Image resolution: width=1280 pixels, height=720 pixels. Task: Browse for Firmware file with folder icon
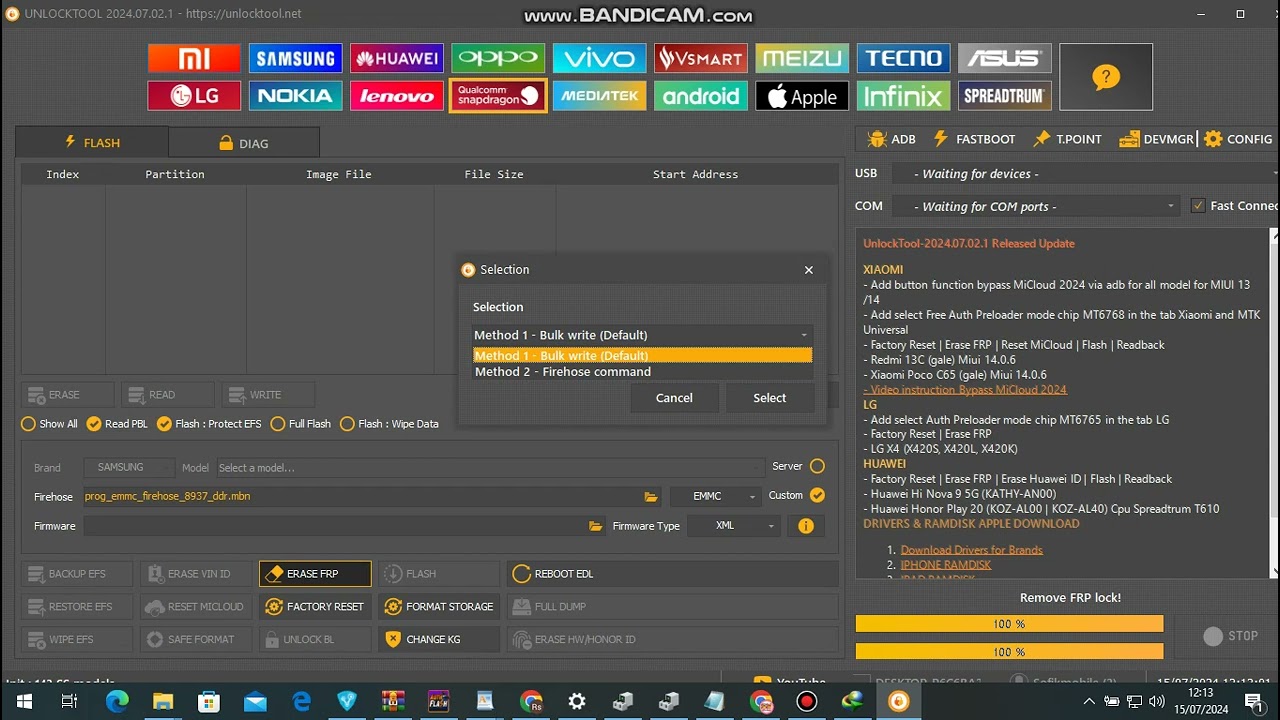pos(596,526)
